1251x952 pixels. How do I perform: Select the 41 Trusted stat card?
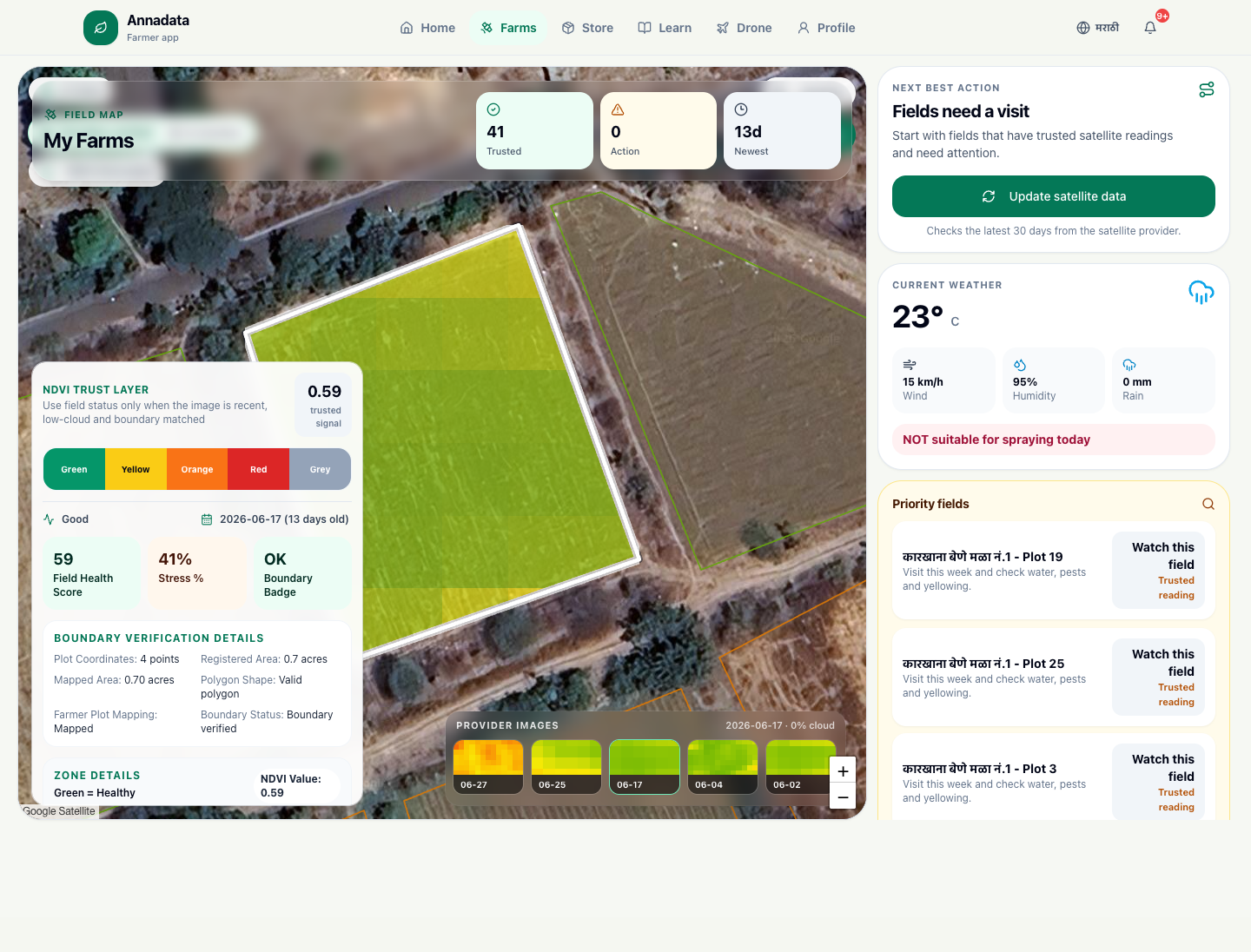534,130
